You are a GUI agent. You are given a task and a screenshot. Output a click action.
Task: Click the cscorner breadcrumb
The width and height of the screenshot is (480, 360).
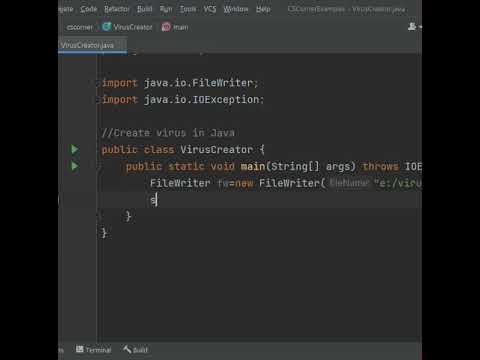(80, 27)
